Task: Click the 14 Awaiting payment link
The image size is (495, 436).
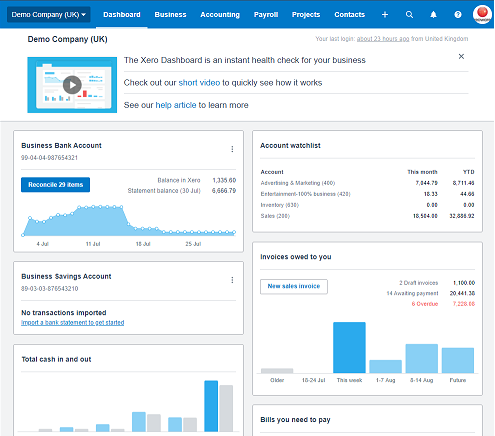Action: [412, 293]
